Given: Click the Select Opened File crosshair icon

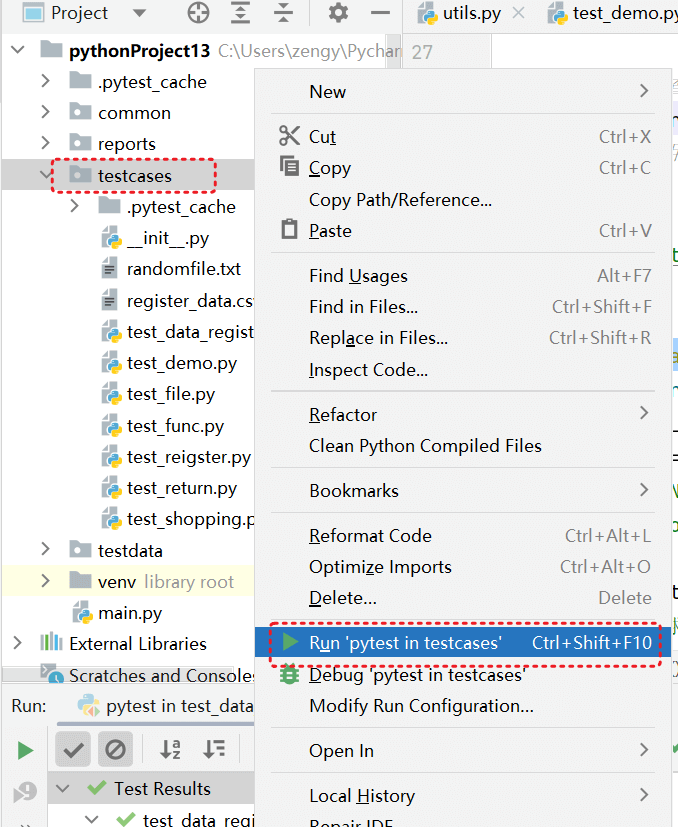Looking at the screenshot, I should (x=198, y=13).
